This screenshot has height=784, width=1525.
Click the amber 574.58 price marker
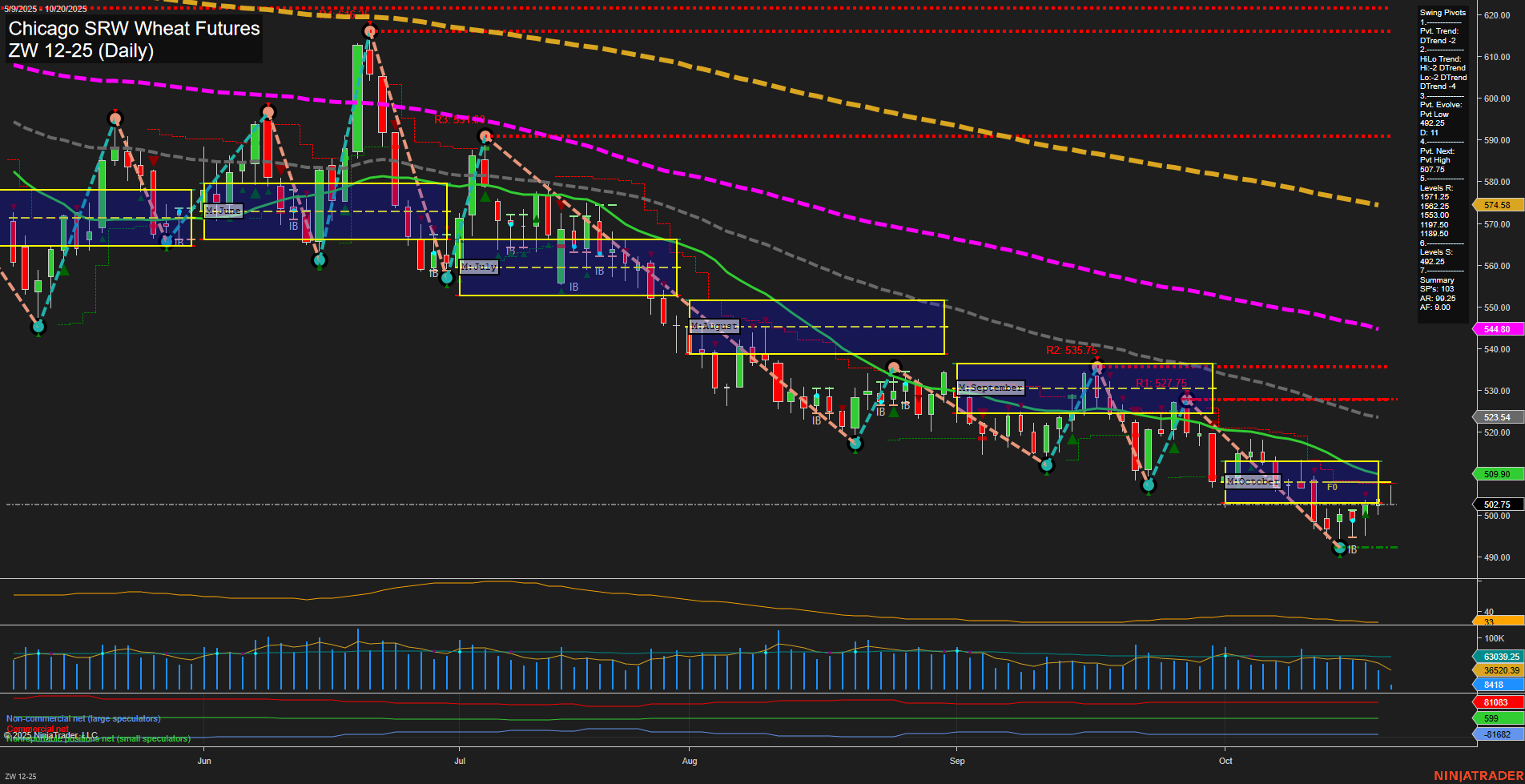click(1496, 205)
